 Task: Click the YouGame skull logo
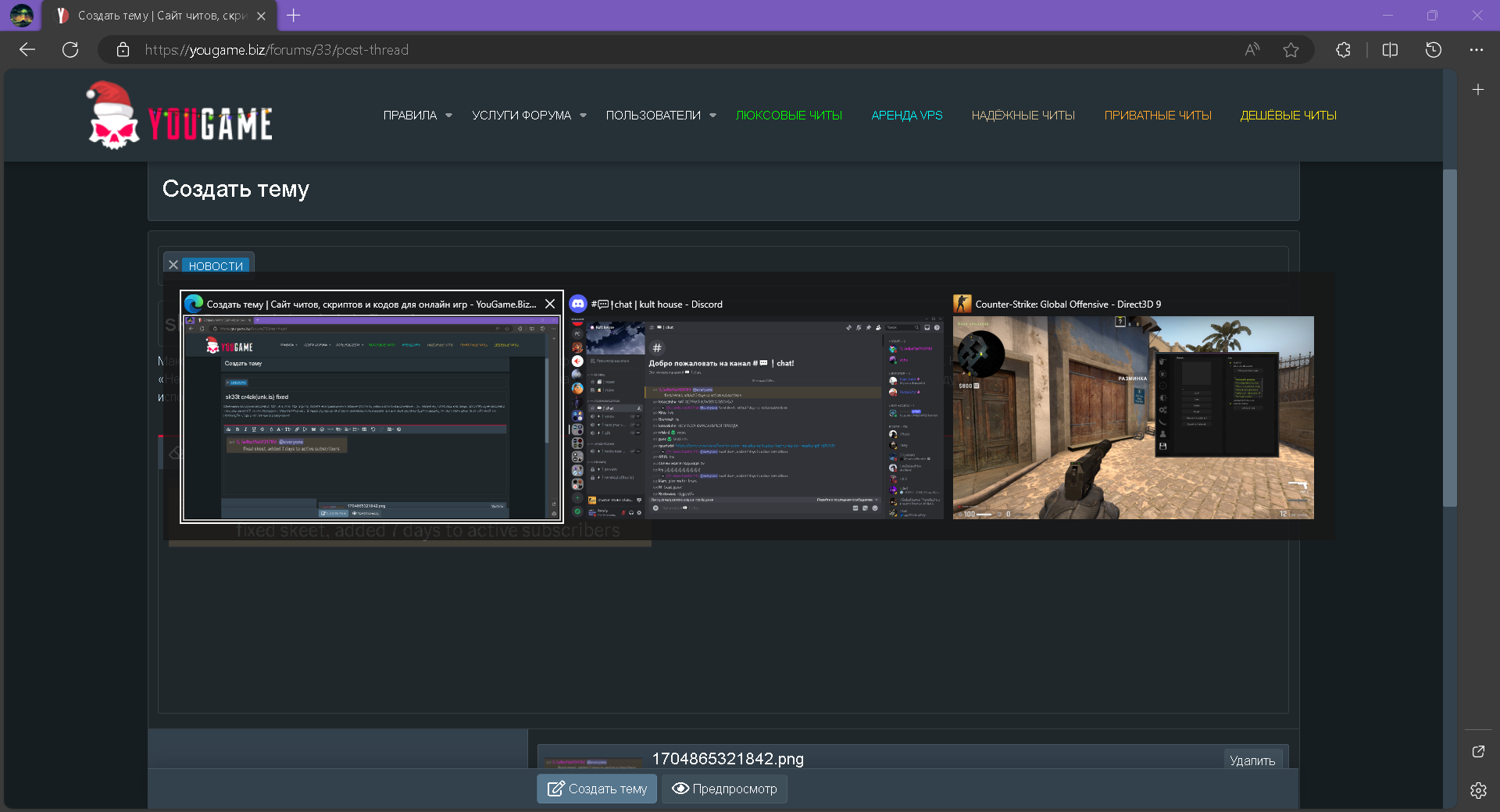point(179,116)
